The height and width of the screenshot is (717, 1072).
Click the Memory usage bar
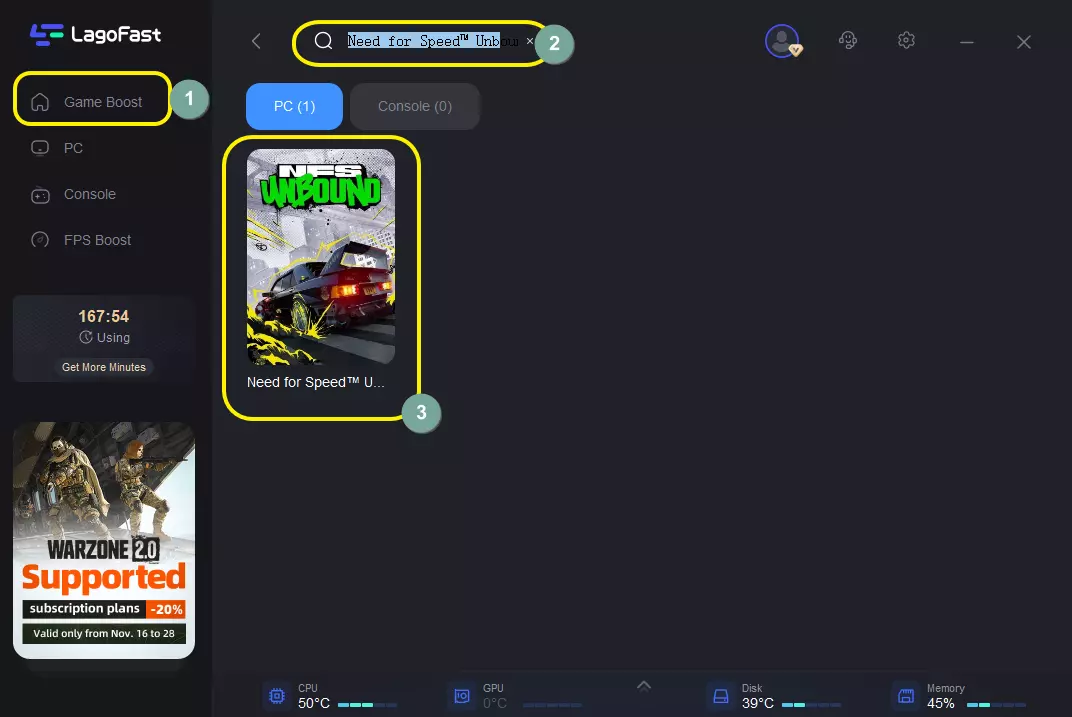click(995, 704)
